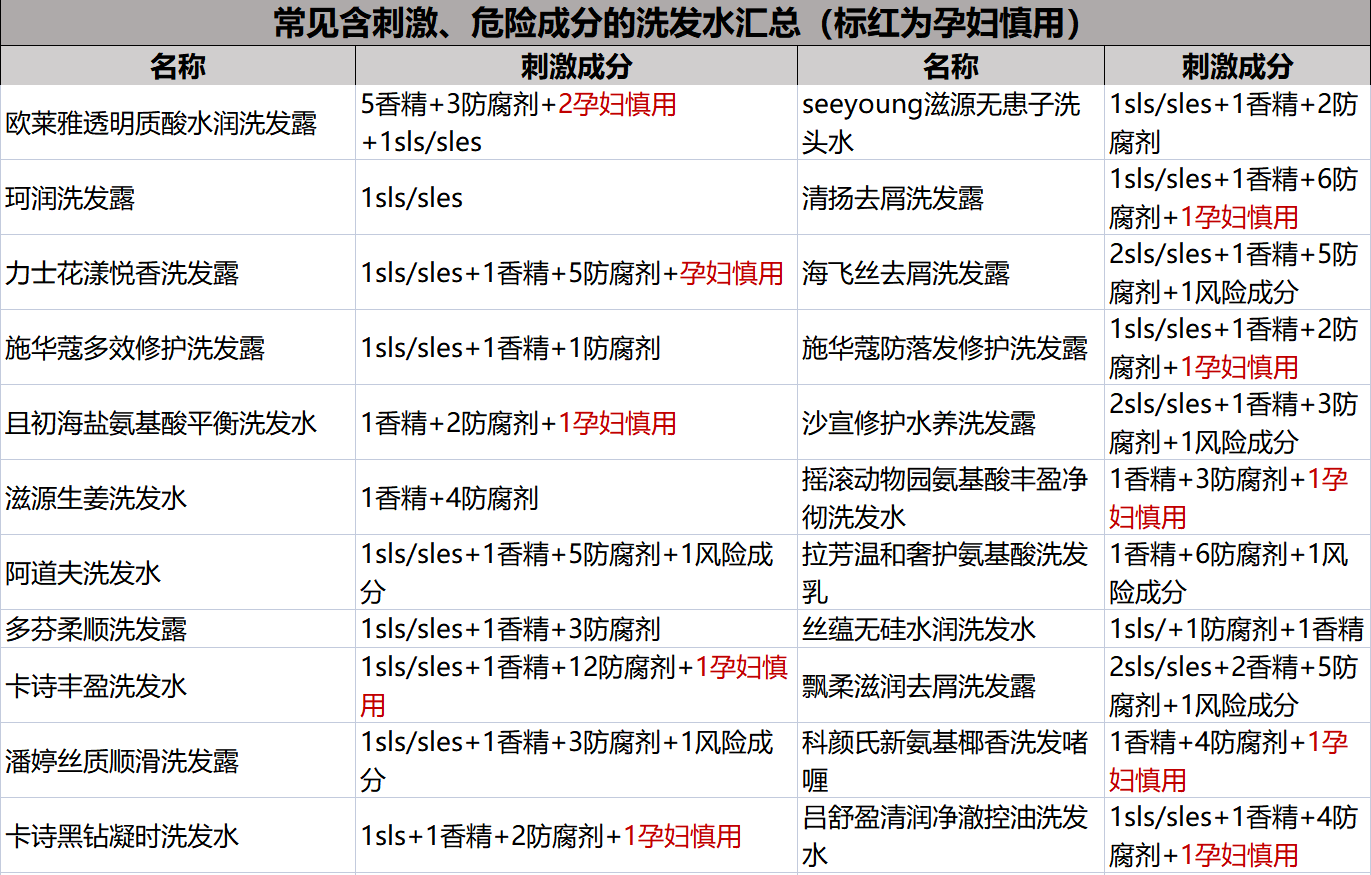Screen dimensions: 1371x875
Task: Click the ingredients cell for 潘婷丝质顺滑洗发露
Action: 577,760
